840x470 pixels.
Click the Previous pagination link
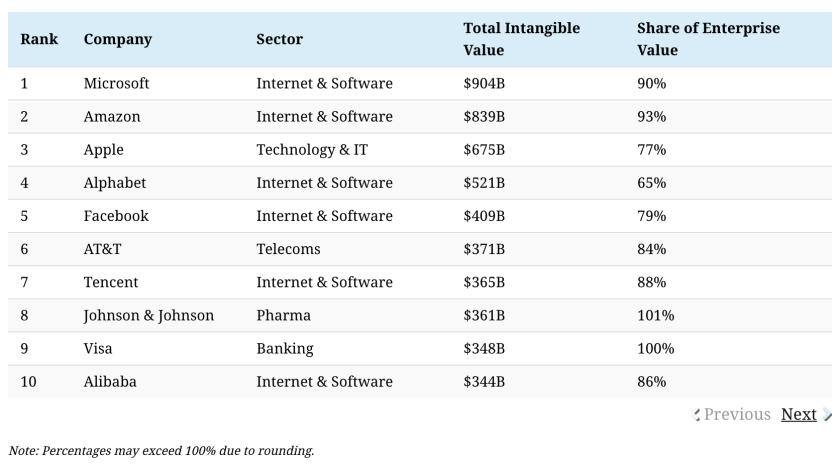click(x=738, y=414)
